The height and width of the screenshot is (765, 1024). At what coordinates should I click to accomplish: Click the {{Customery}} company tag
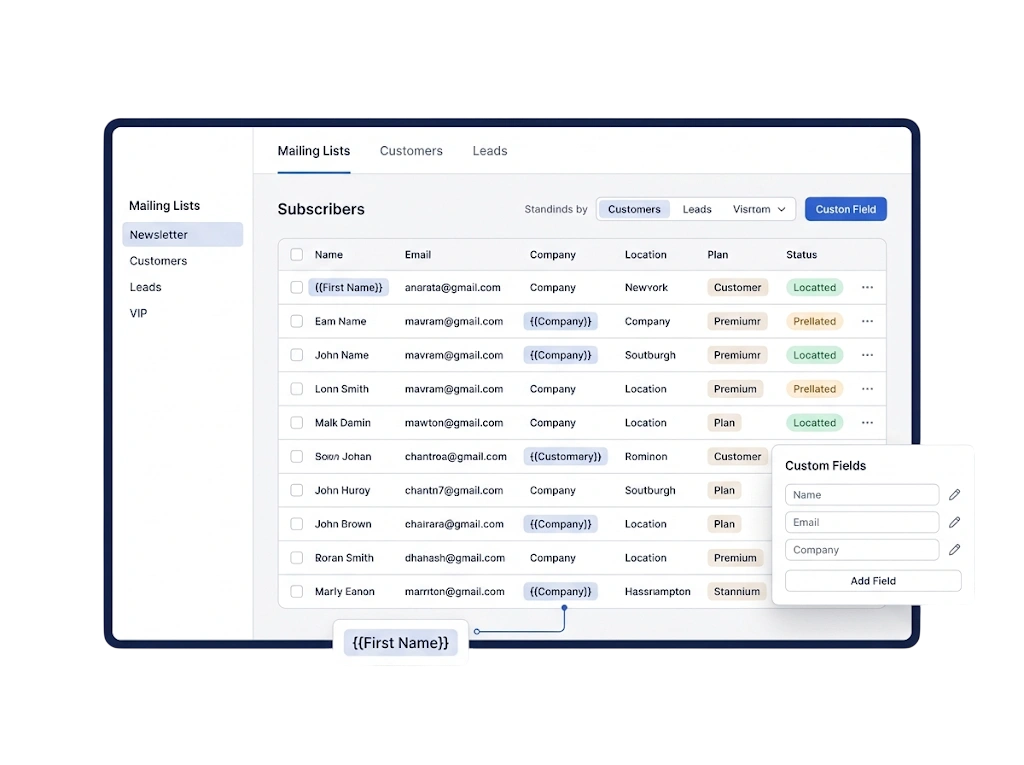566,457
